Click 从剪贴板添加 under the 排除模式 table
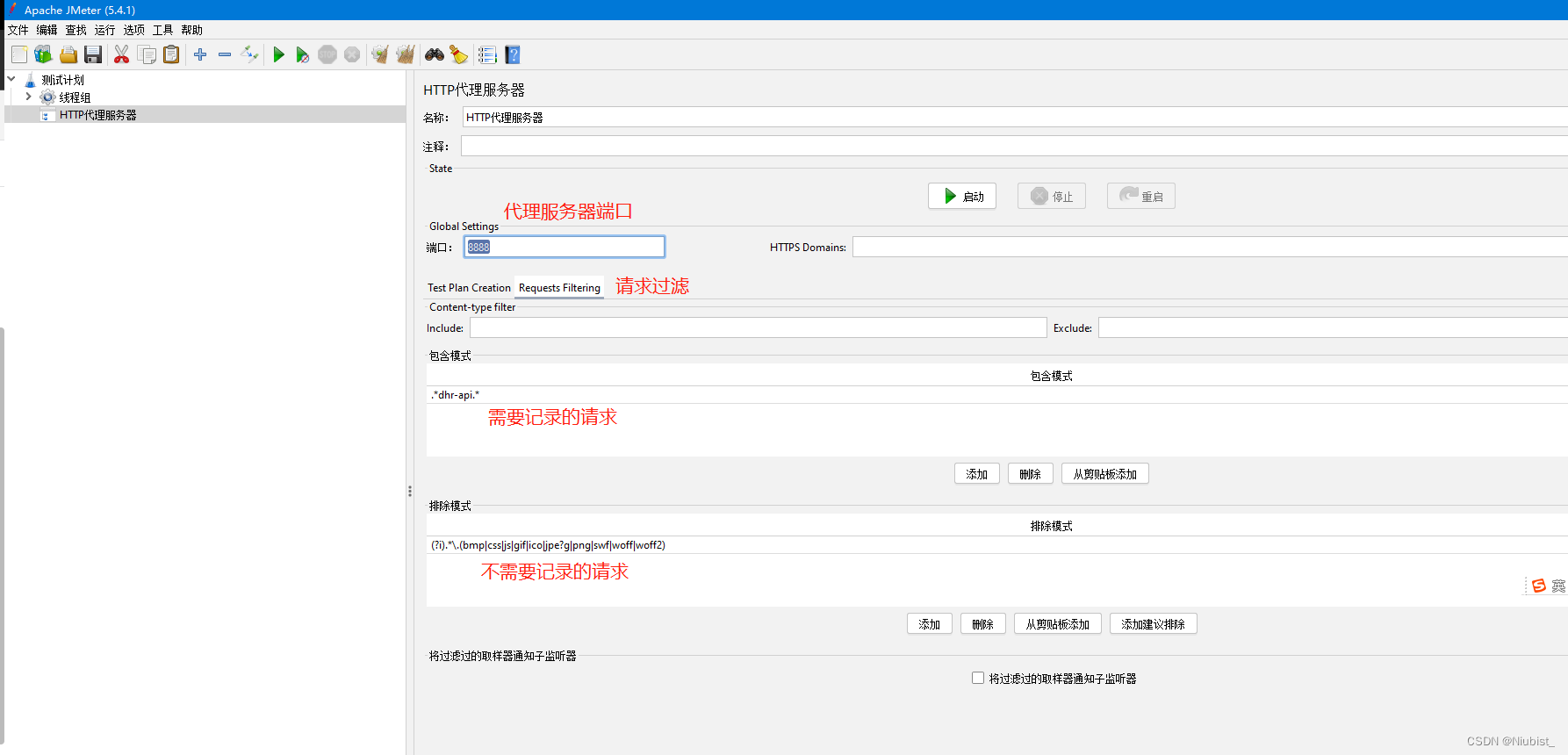This screenshot has height=755, width=1568. (1058, 624)
